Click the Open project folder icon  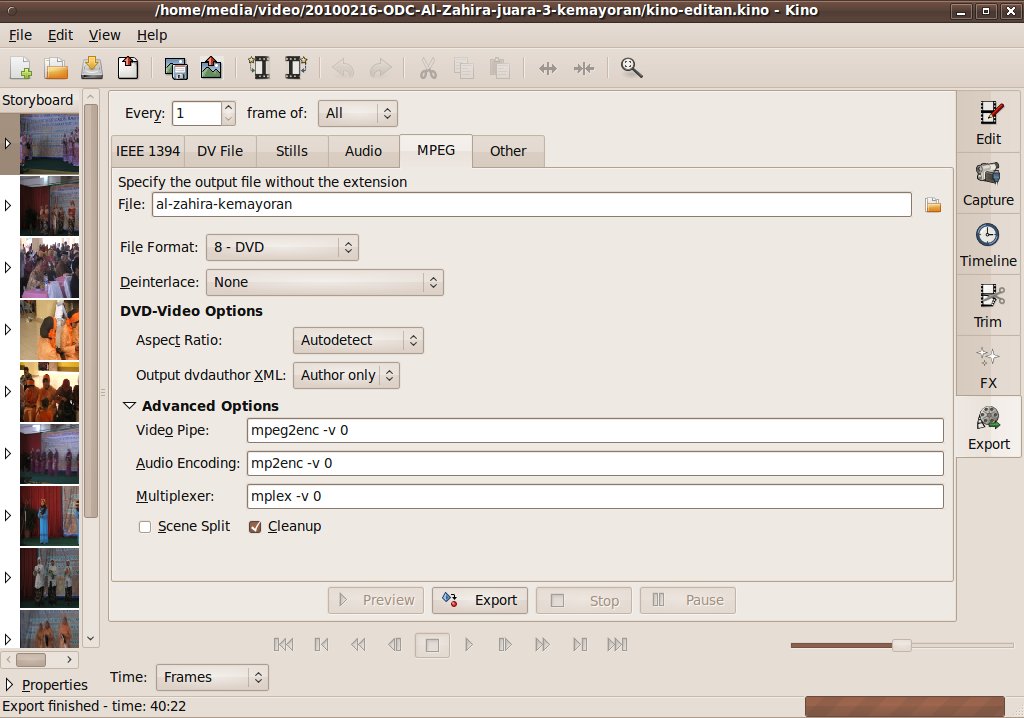point(56,68)
